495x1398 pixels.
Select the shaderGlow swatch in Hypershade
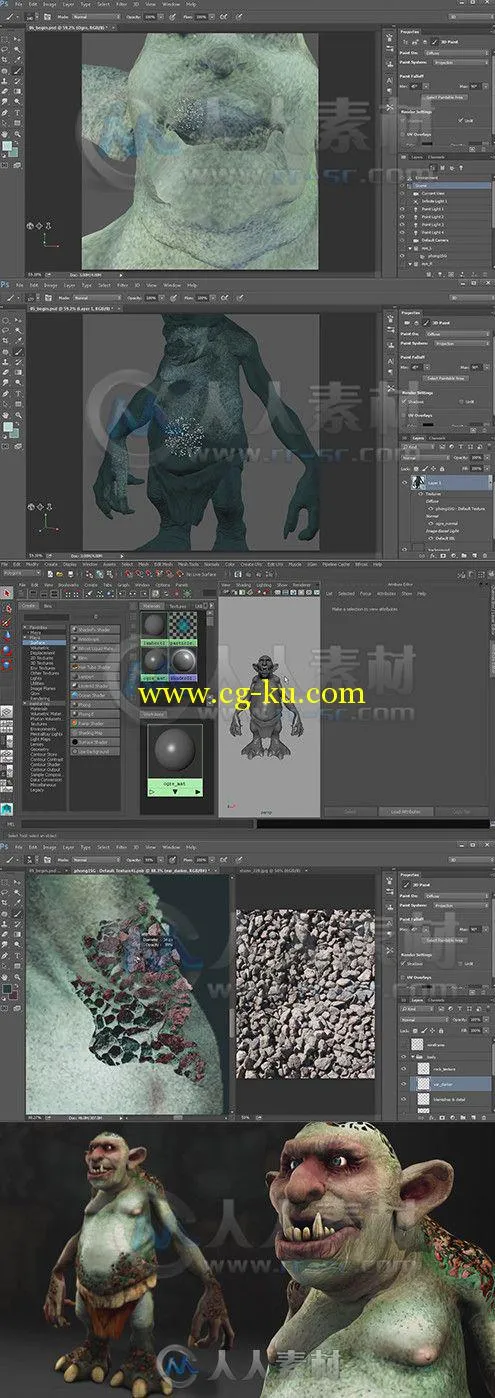coord(182,662)
